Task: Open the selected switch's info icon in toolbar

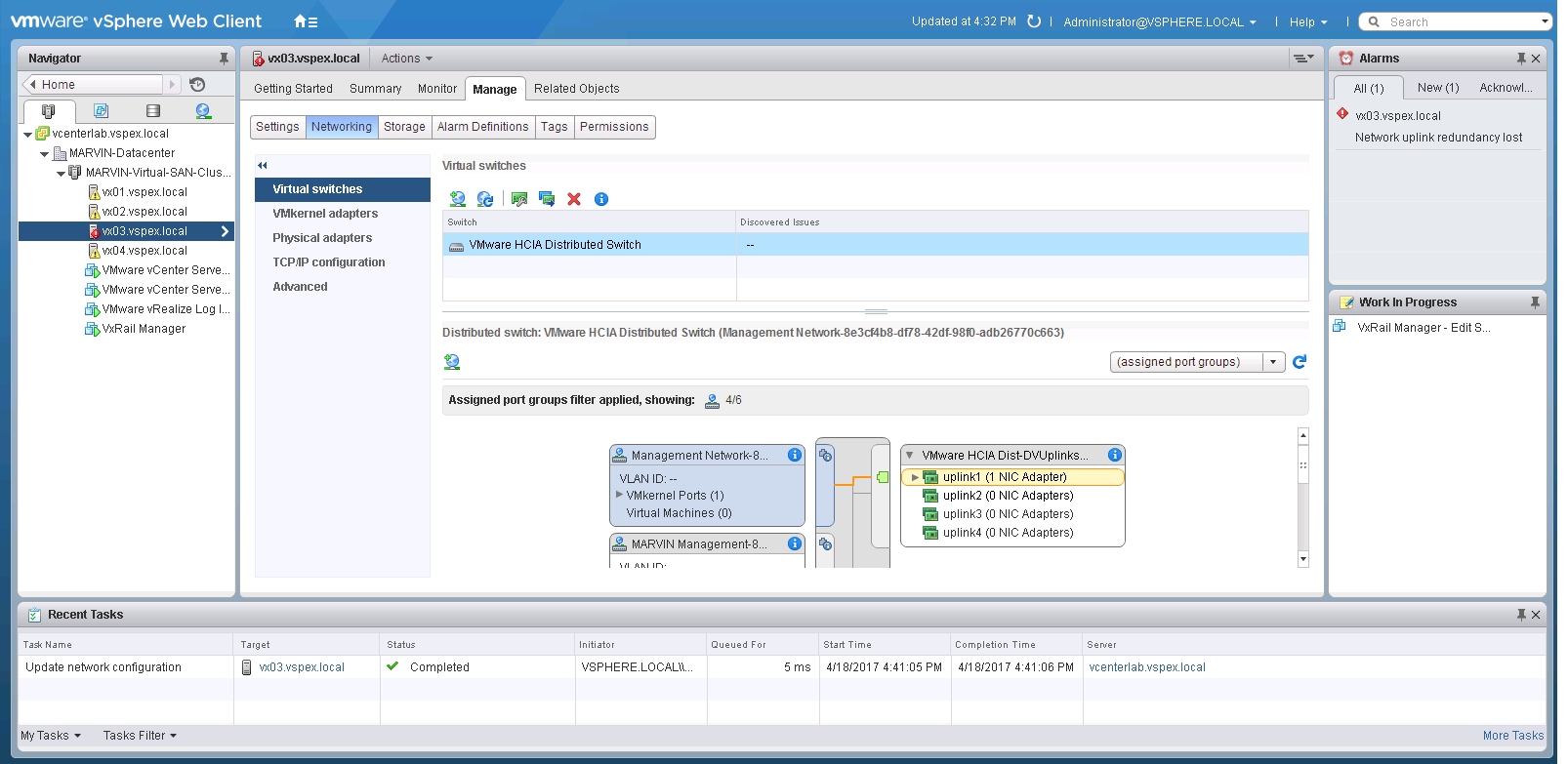Action: 601,199
